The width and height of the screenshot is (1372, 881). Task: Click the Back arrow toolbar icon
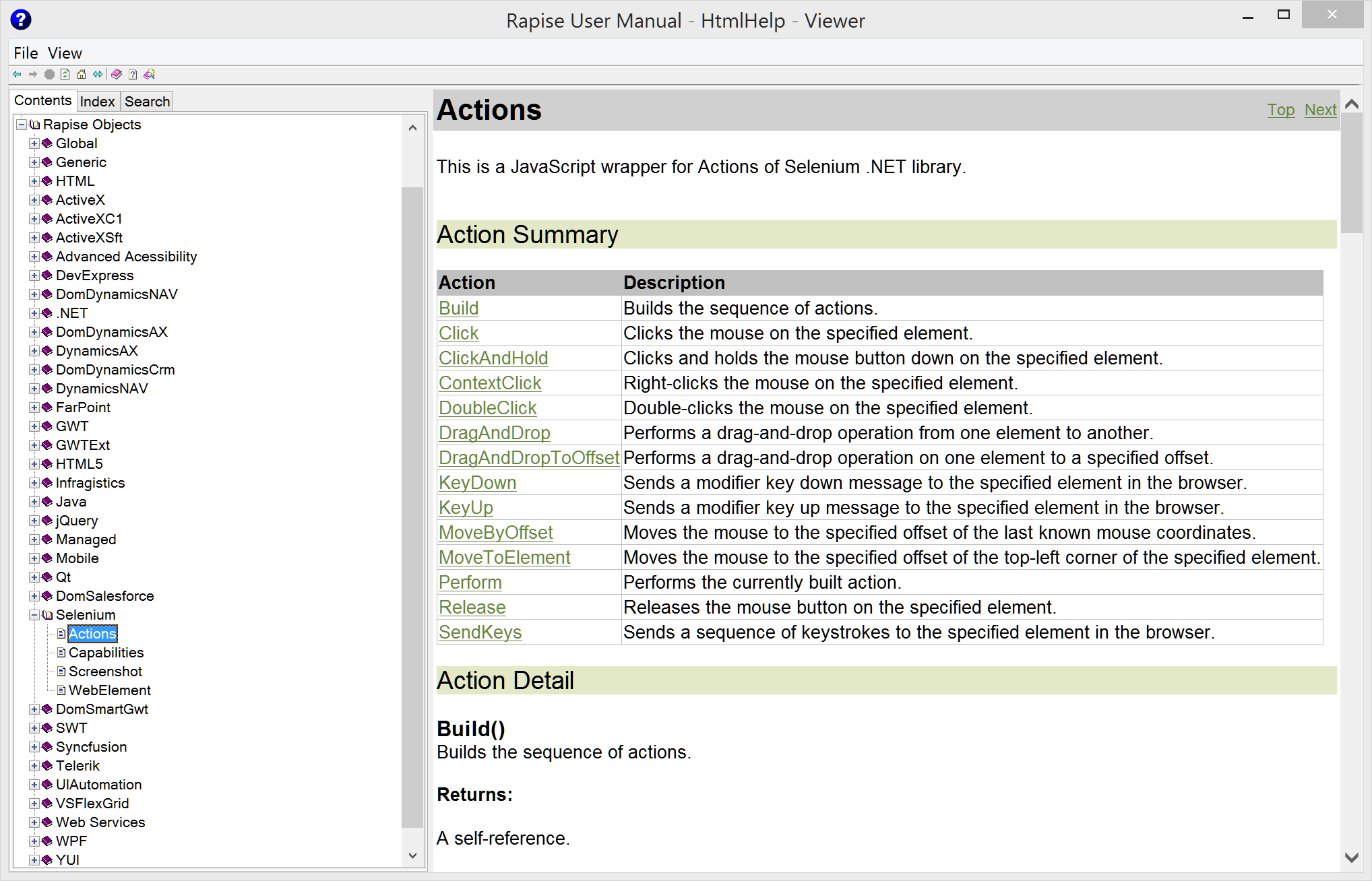(x=17, y=74)
